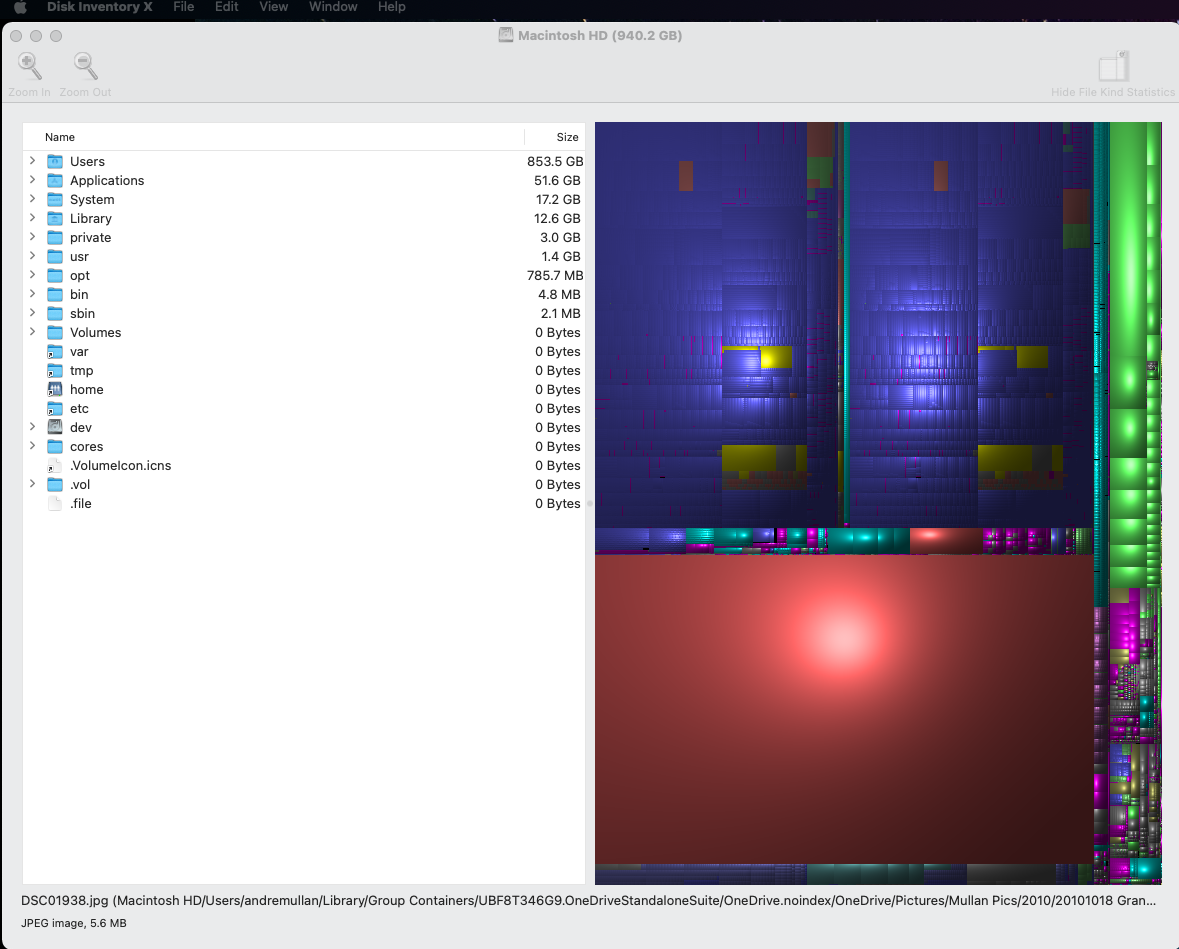Click the home network folder icon
1179x949 pixels.
[55, 390]
